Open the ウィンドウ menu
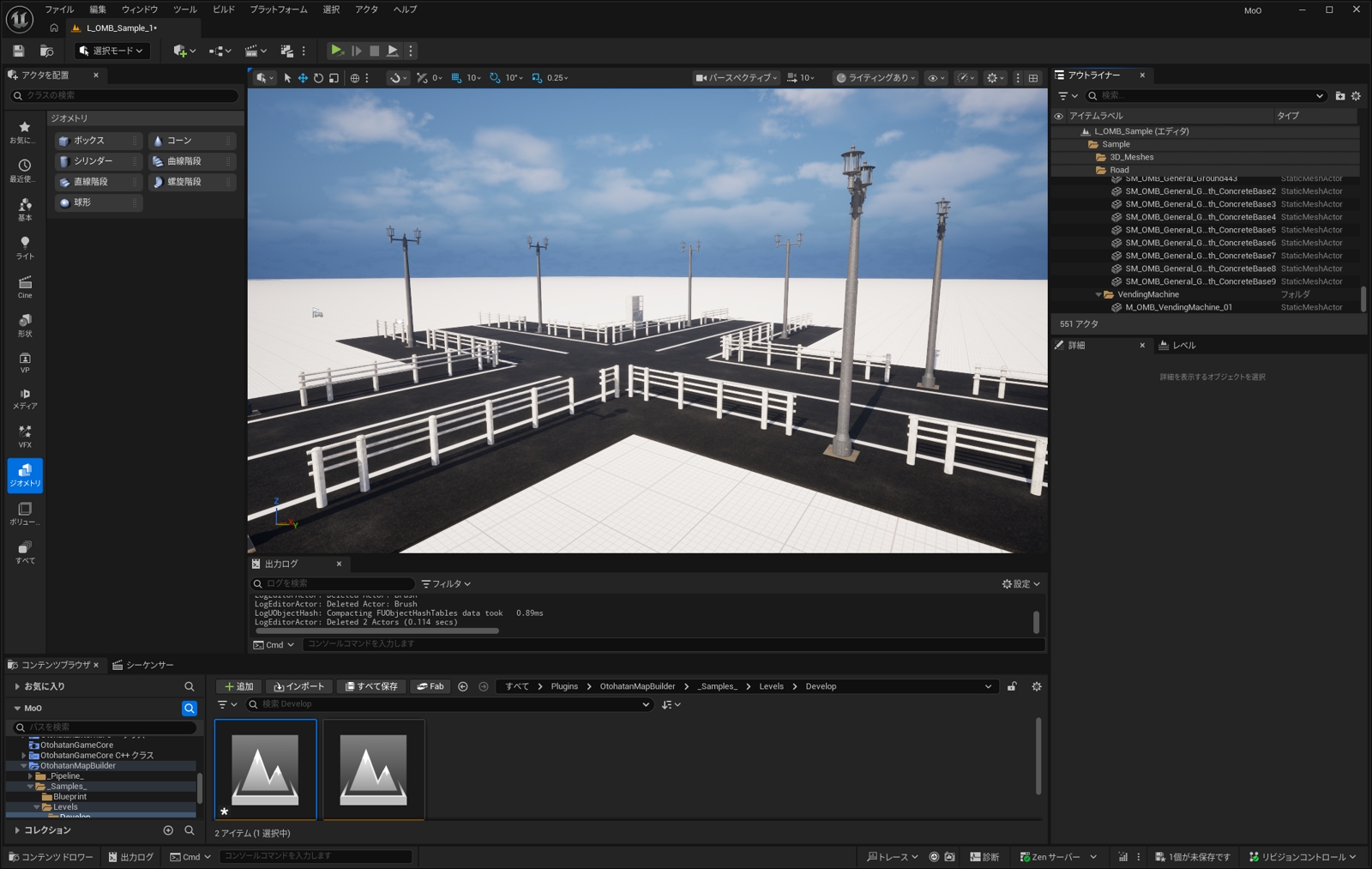 coord(140,9)
